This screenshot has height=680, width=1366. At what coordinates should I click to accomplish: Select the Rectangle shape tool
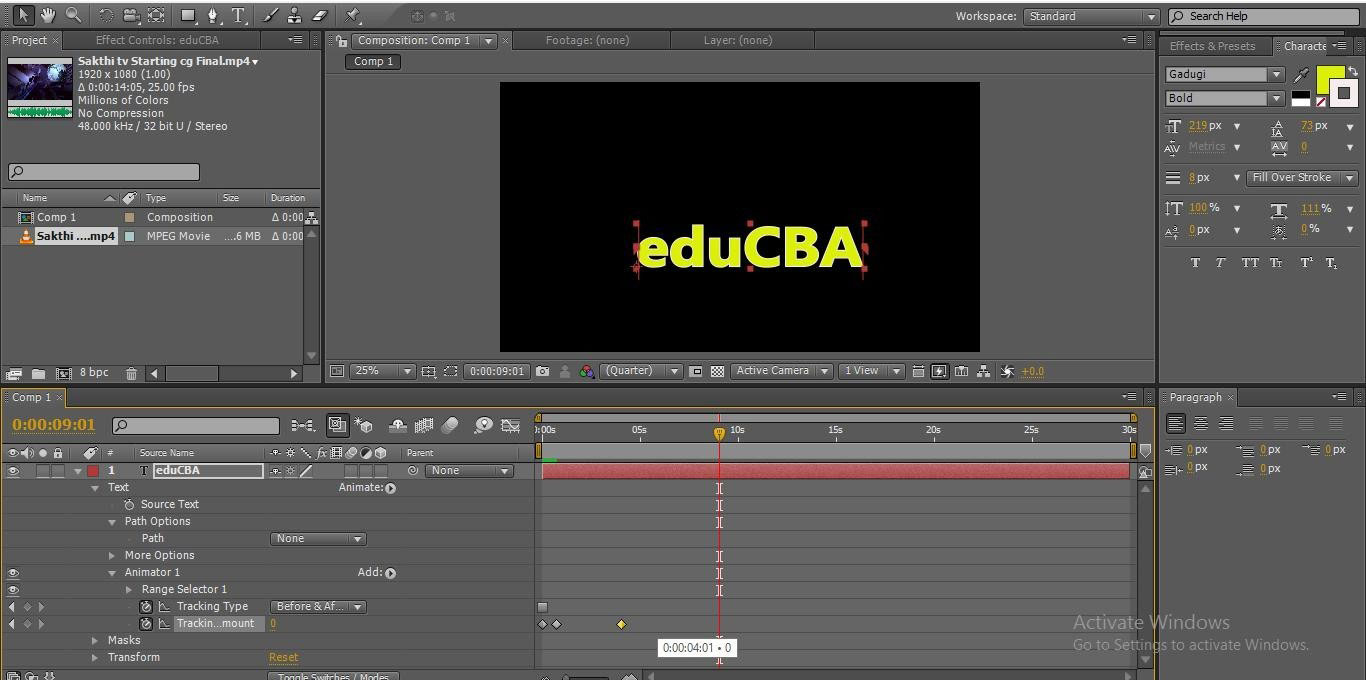click(187, 15)
